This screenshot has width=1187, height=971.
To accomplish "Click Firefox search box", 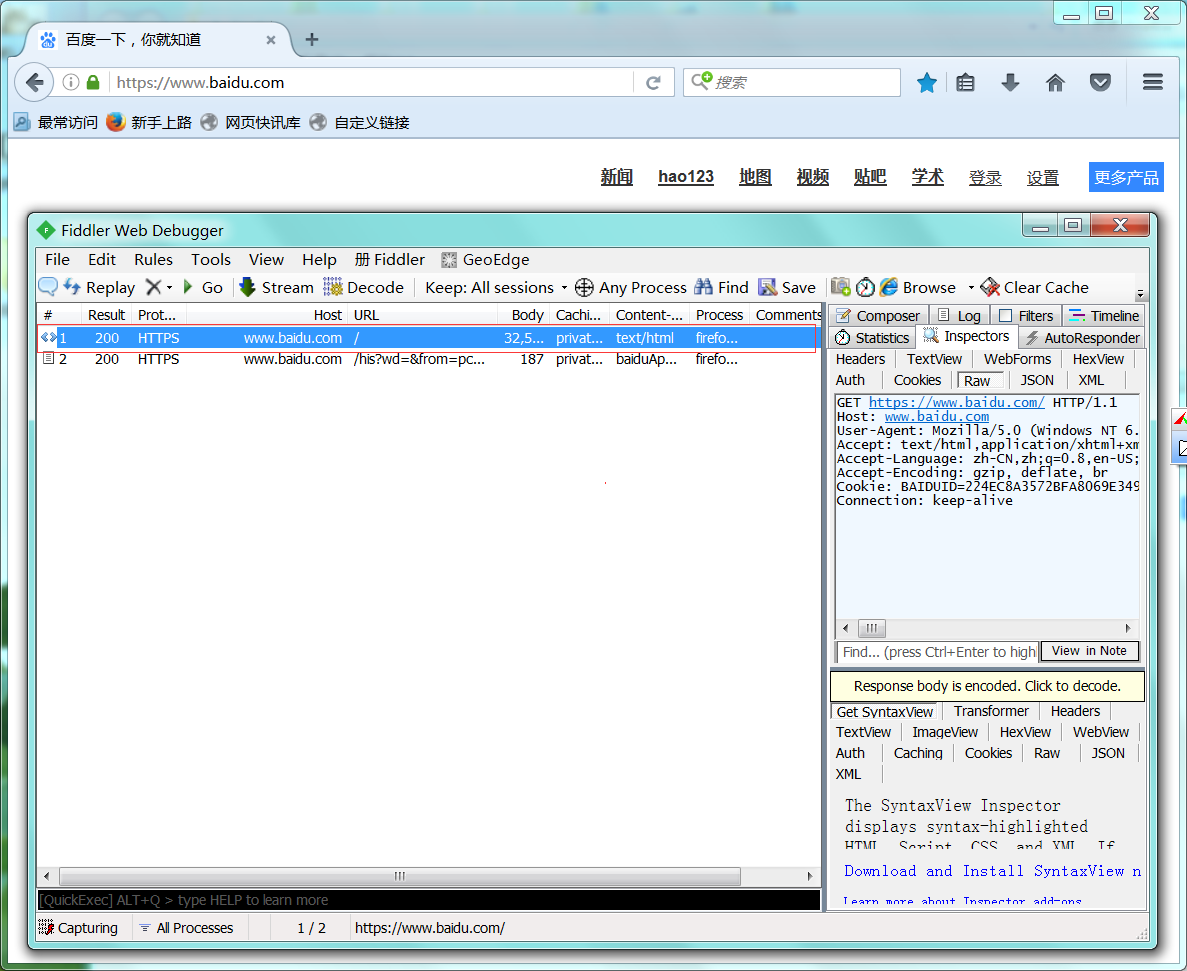I will click(792, 82).
